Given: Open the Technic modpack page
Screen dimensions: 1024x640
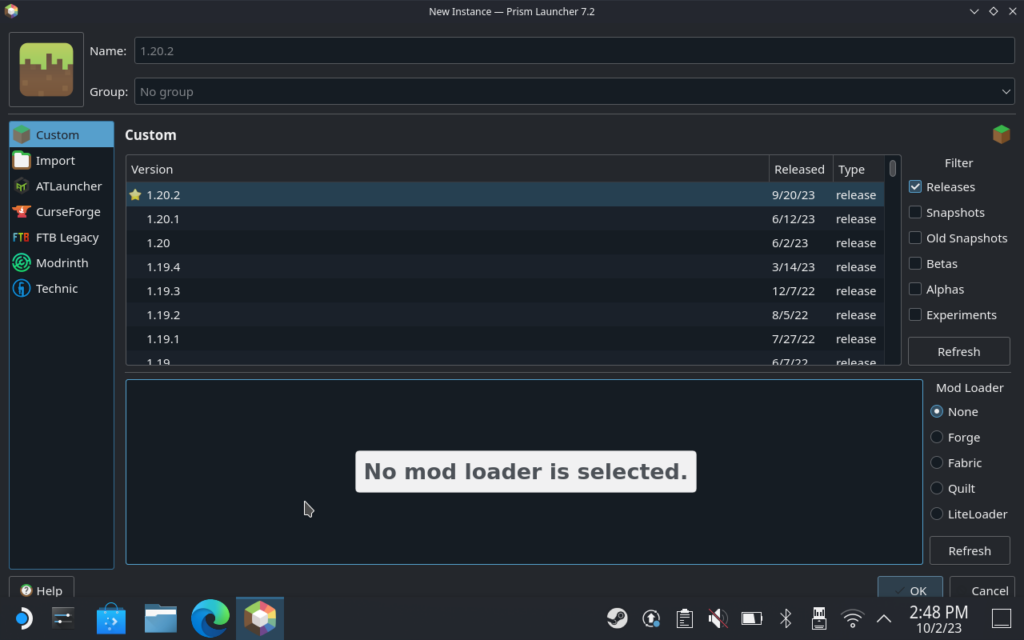Looking at the screenshot, I should pos(61,288).
